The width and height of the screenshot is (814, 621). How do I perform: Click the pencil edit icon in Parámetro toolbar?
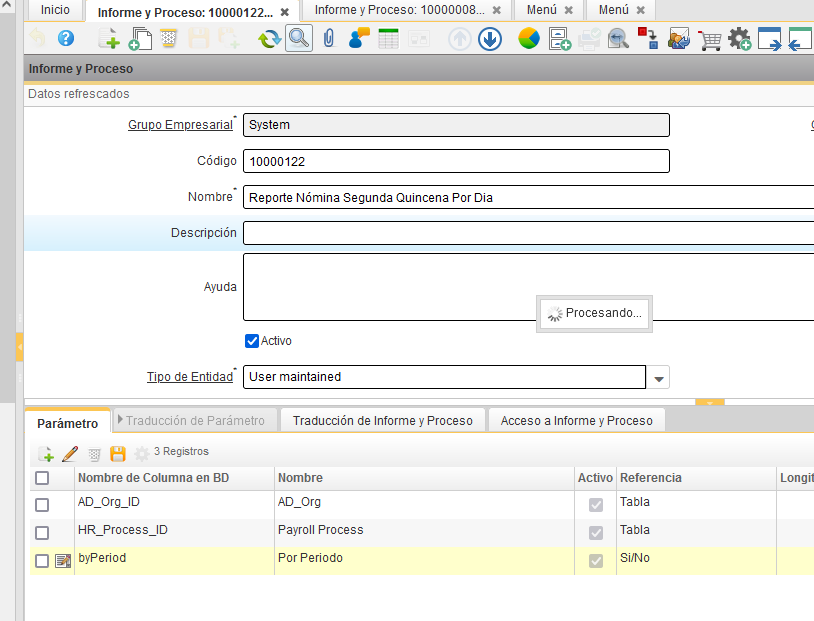point(70,453)
